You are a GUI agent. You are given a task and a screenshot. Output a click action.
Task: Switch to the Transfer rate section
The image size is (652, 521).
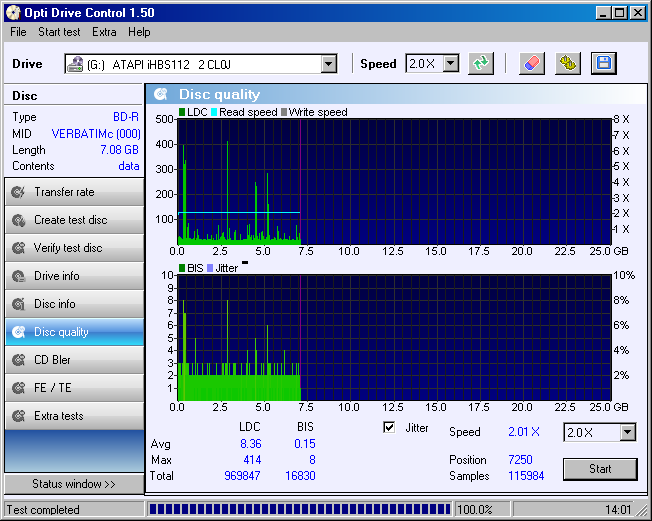coord(74,192)
